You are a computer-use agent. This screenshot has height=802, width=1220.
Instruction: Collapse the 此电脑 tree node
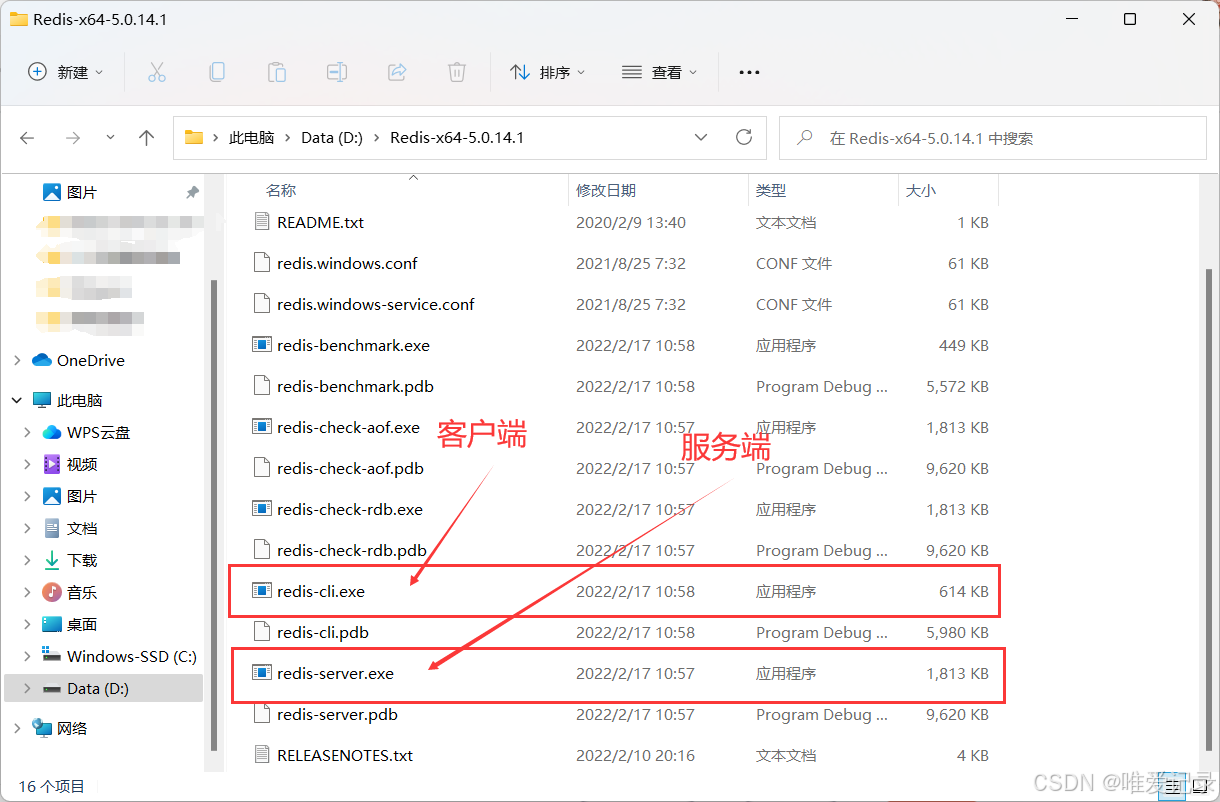coord(17,400)
